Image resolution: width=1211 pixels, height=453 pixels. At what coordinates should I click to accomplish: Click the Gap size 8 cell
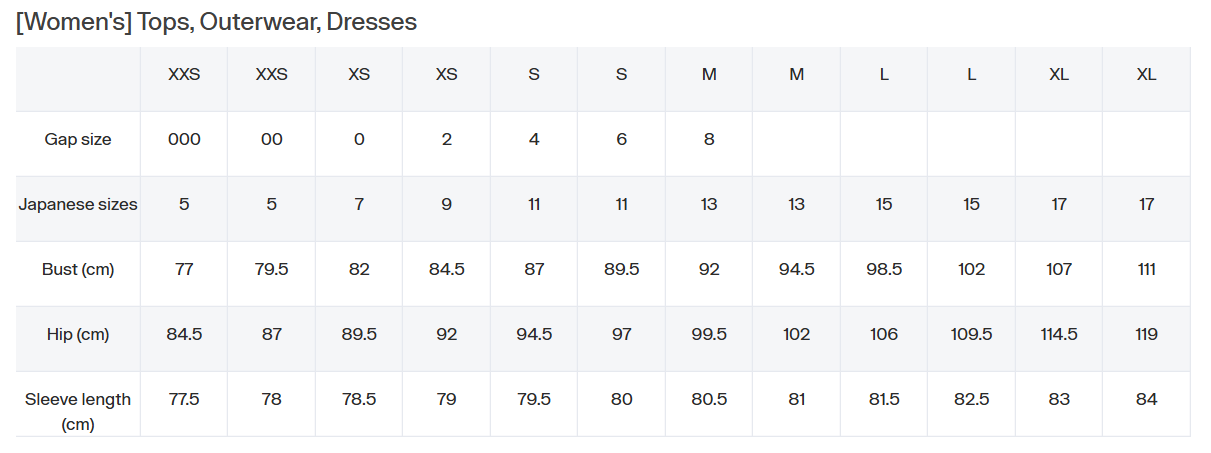(x=709, y=140)
